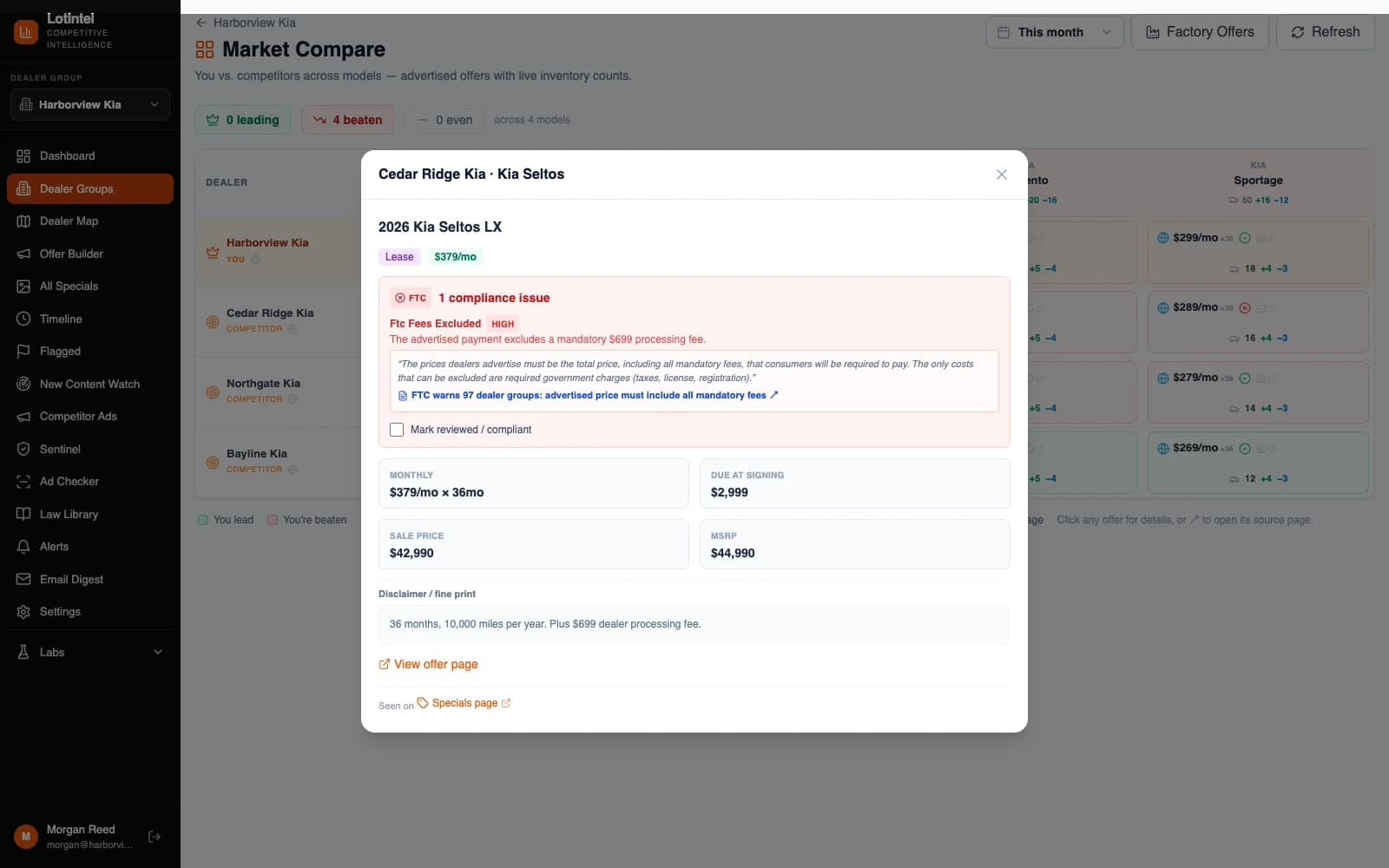Filter by 0 even chip
1389x868 pixels.
click(x=444, y=120)
